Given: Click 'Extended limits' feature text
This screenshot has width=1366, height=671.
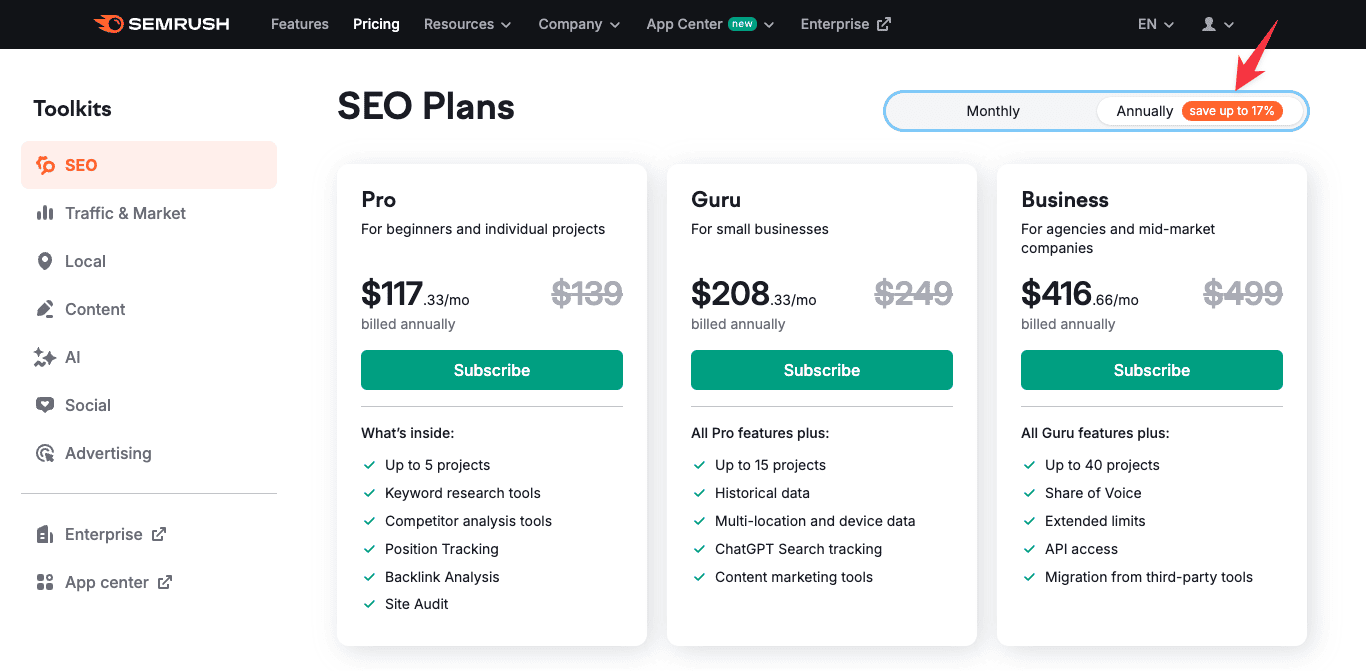Looking at the screenshot, I should (1095, 521).
